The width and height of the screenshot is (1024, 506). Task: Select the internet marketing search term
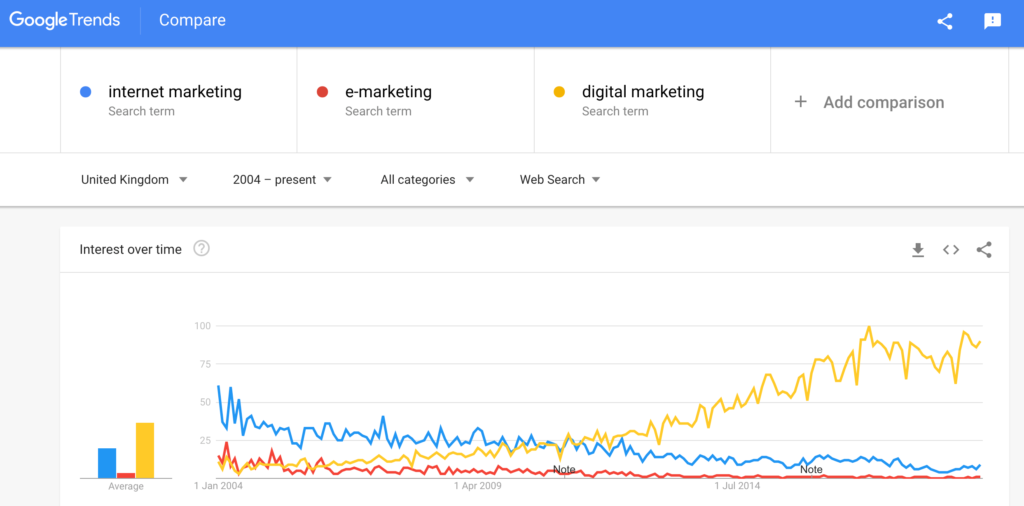coord(178,100)
